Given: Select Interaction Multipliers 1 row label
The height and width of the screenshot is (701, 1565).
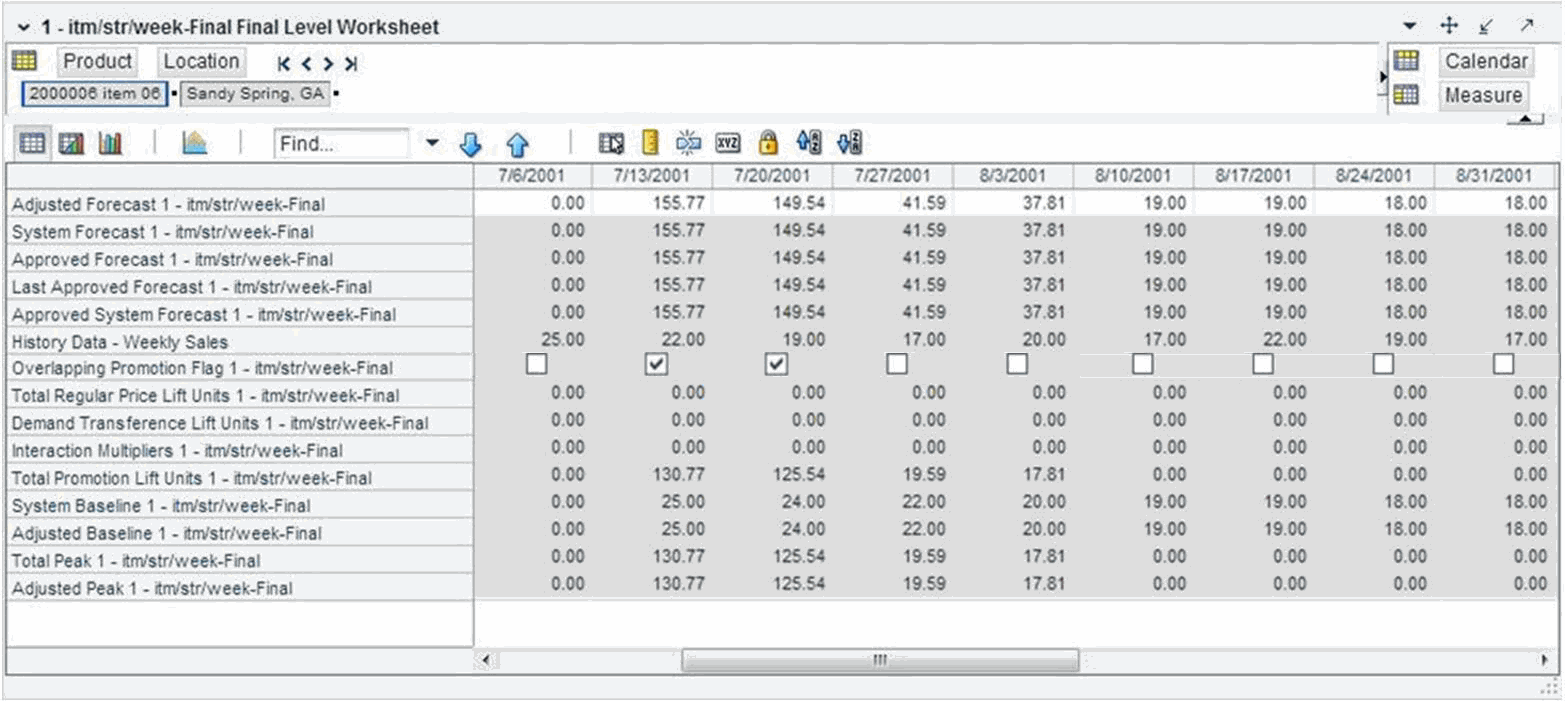Looking at the screenshot, I should tap(239, 451).
